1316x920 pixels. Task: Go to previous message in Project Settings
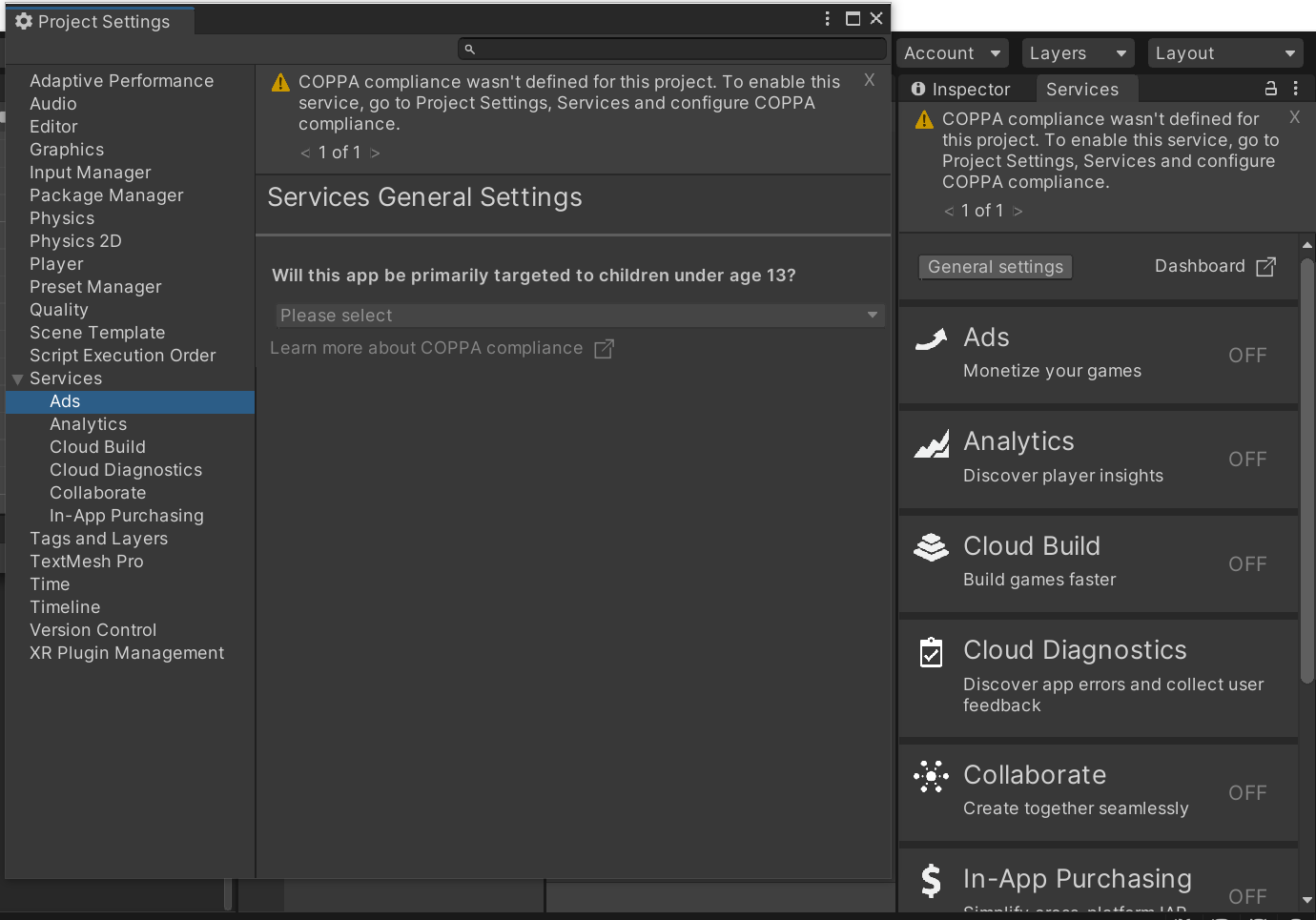(x=305, y=153)
